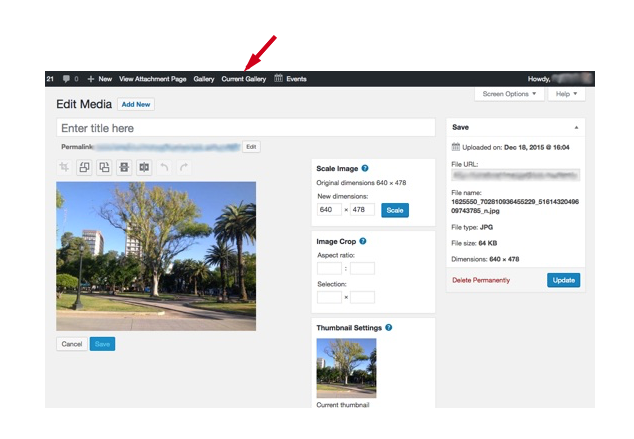Click the comments bubble icon

click(66, 79)
